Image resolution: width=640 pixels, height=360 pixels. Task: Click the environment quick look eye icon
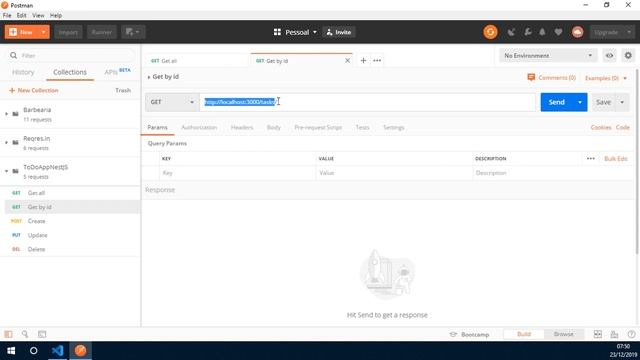click(x=609, y=56)
